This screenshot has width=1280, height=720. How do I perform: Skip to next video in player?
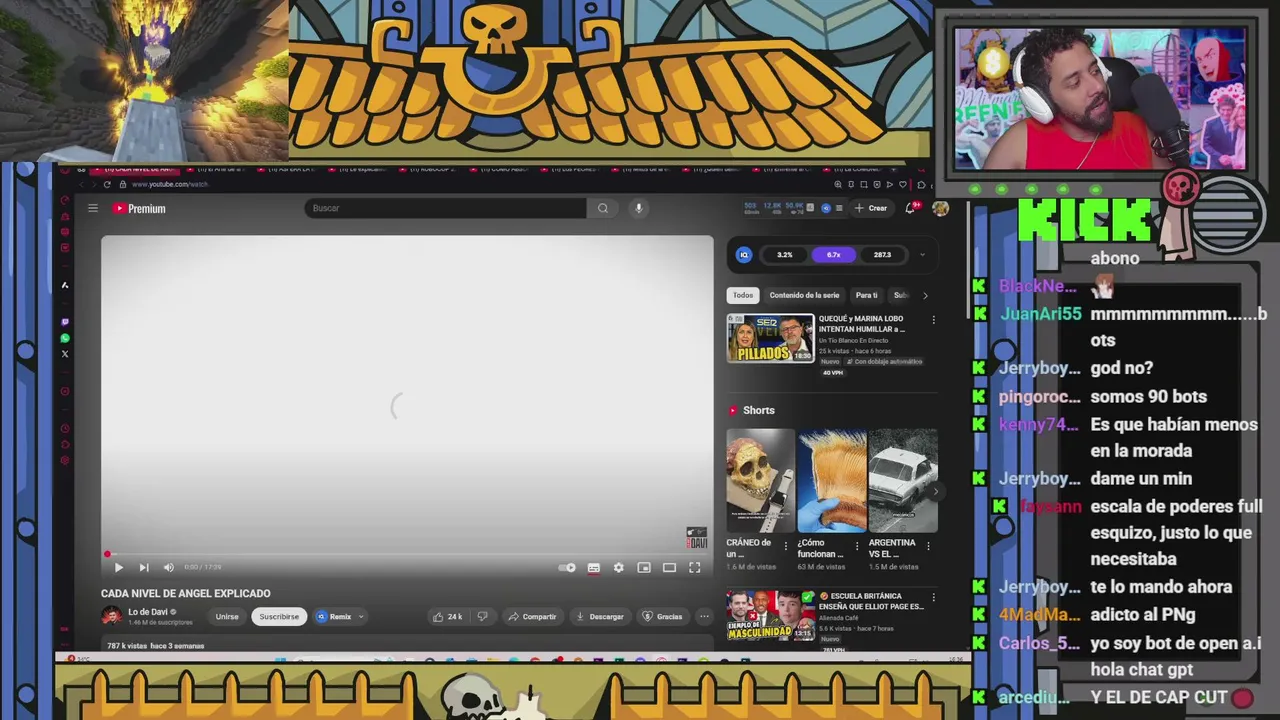143,567
